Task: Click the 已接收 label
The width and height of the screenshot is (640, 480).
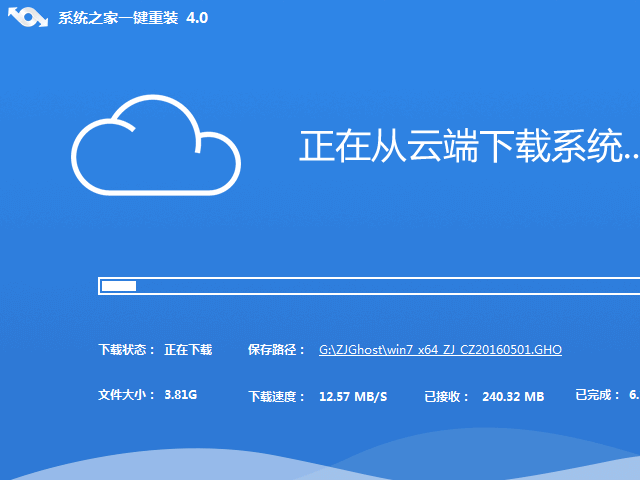Action: click(x=447, y=397)
